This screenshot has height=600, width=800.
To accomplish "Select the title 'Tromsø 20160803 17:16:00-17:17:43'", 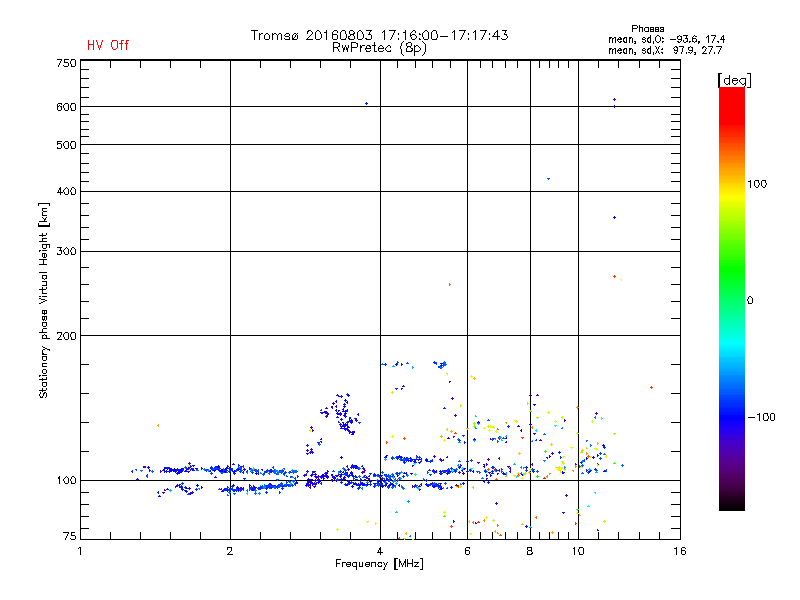I will tap(380, 35).
